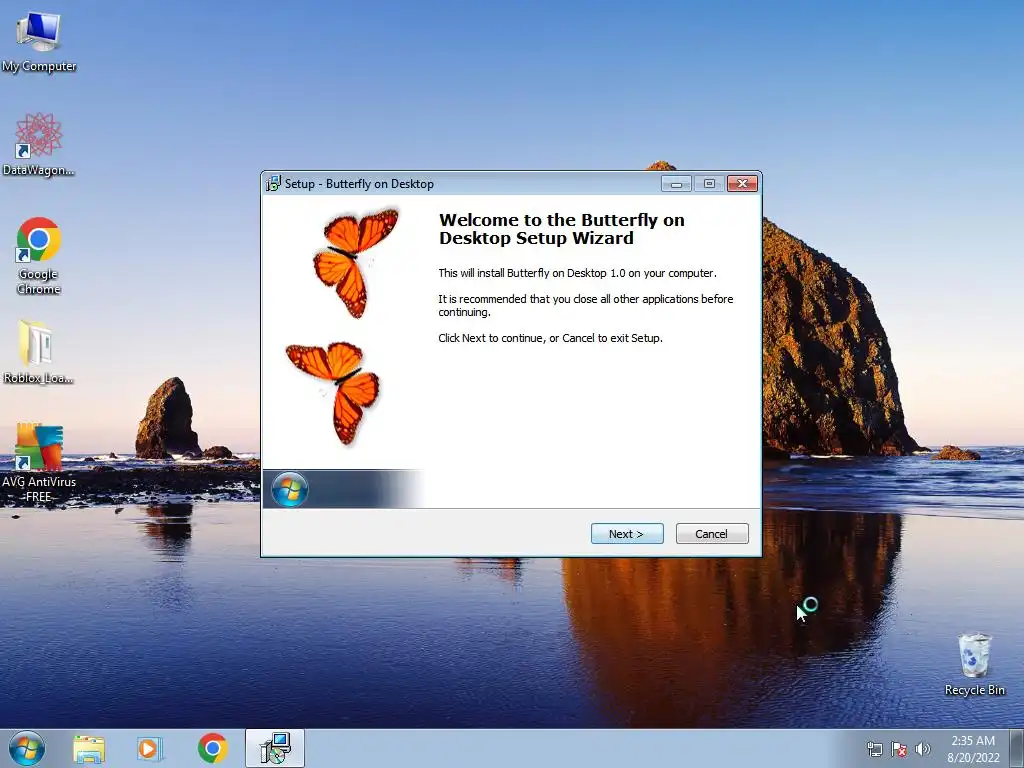Minimize the Setup wizard window
The height and width of the screenshot is (768, 1024).
pyautogui.click(x=676, y=184)
